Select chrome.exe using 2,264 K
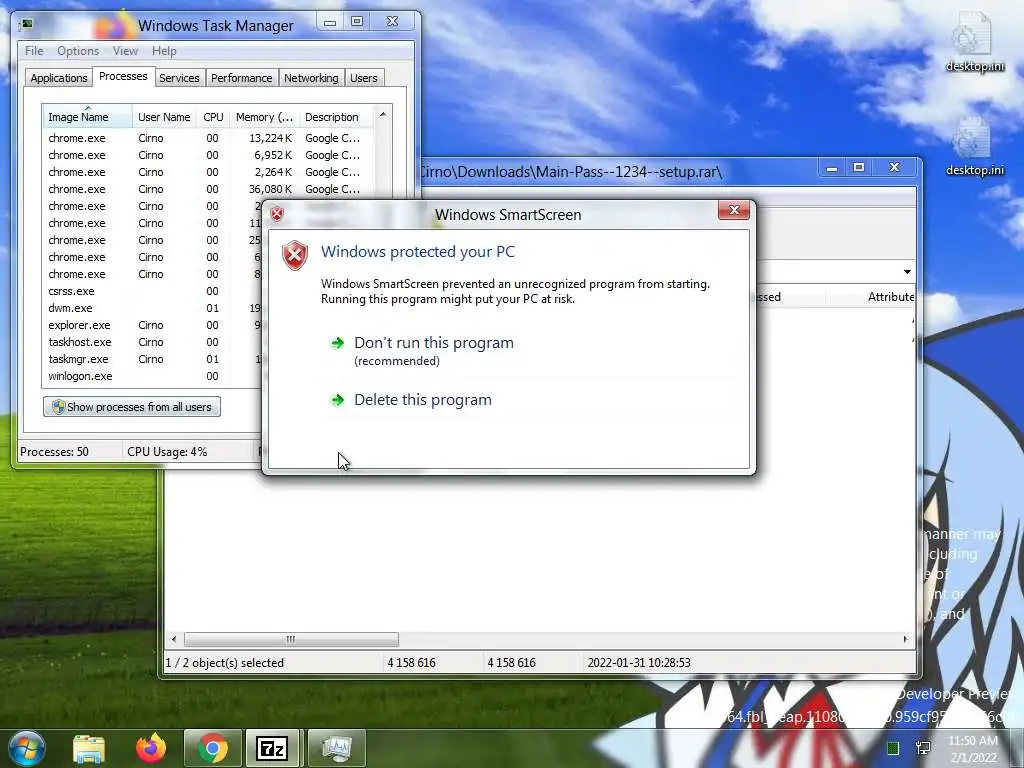1024x768 pixels. [209, 172]
